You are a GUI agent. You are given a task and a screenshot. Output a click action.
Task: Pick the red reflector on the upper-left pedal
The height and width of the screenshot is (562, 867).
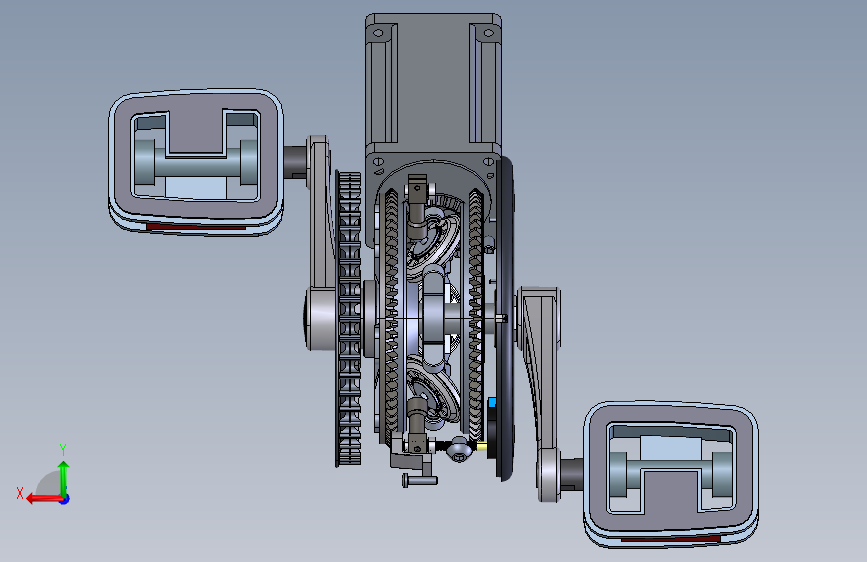coord(196,226)
